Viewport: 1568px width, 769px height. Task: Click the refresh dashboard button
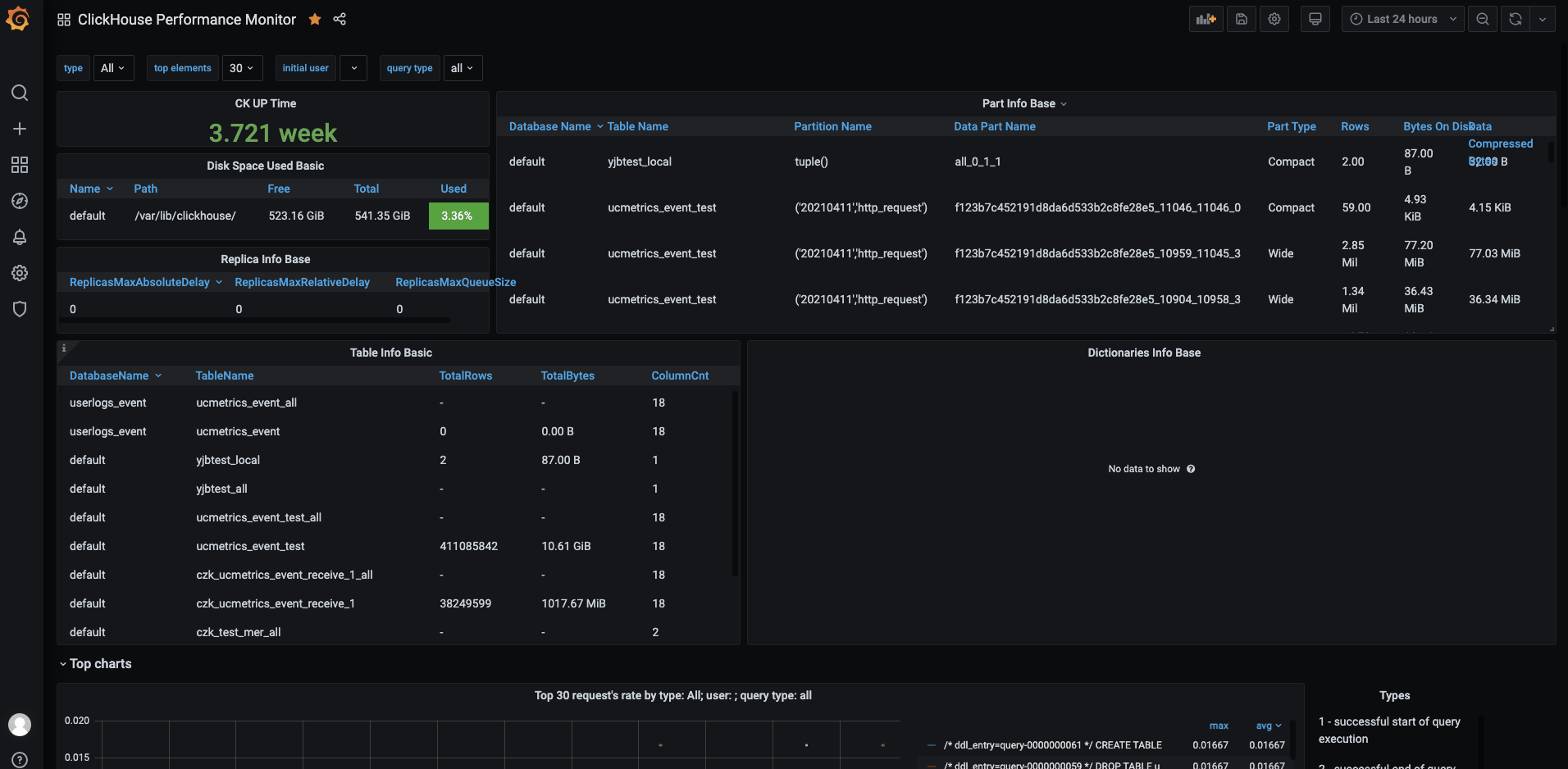[x=1515, y=19]
